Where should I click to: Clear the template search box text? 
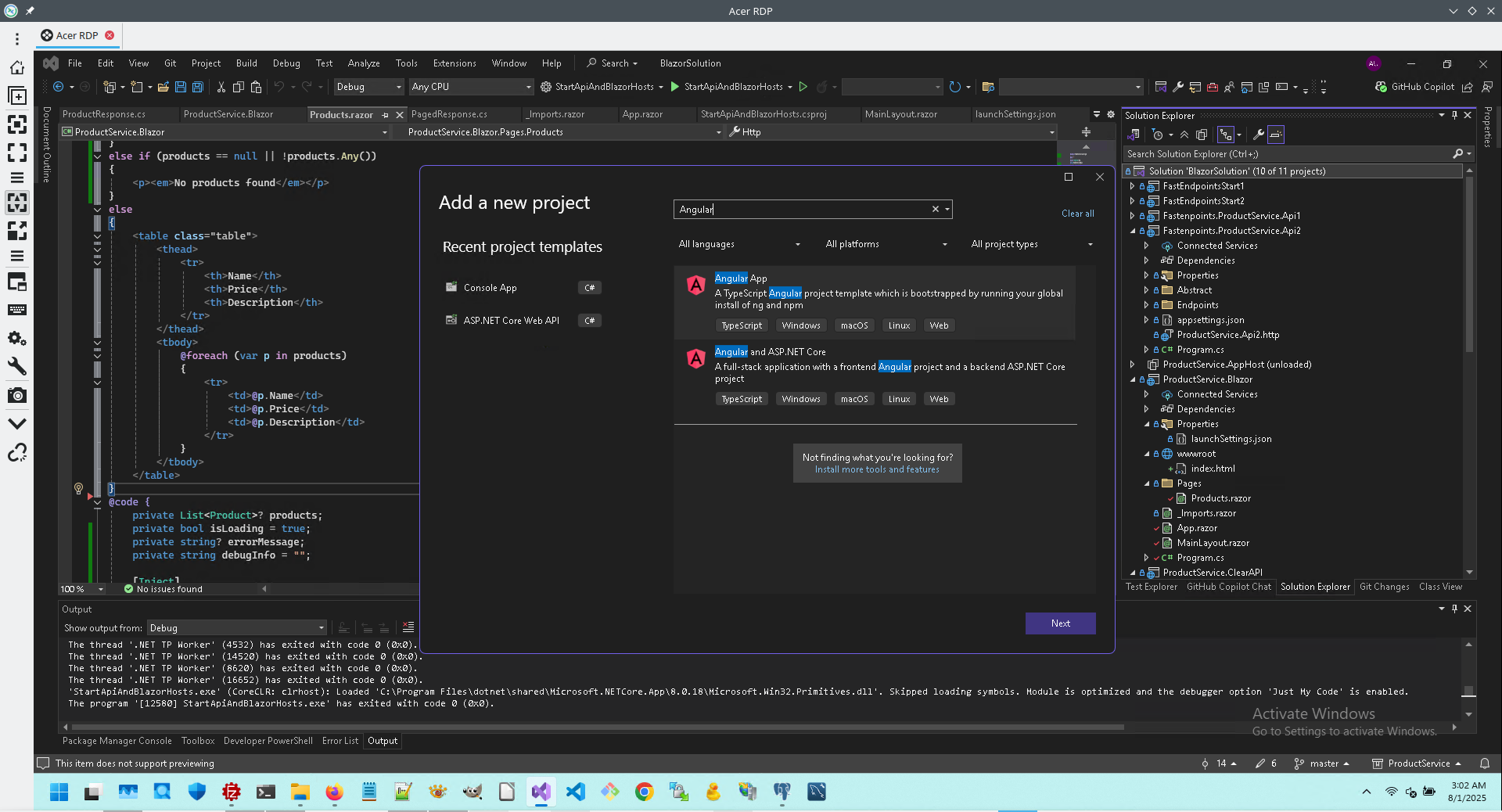click(x=935, y=209)
